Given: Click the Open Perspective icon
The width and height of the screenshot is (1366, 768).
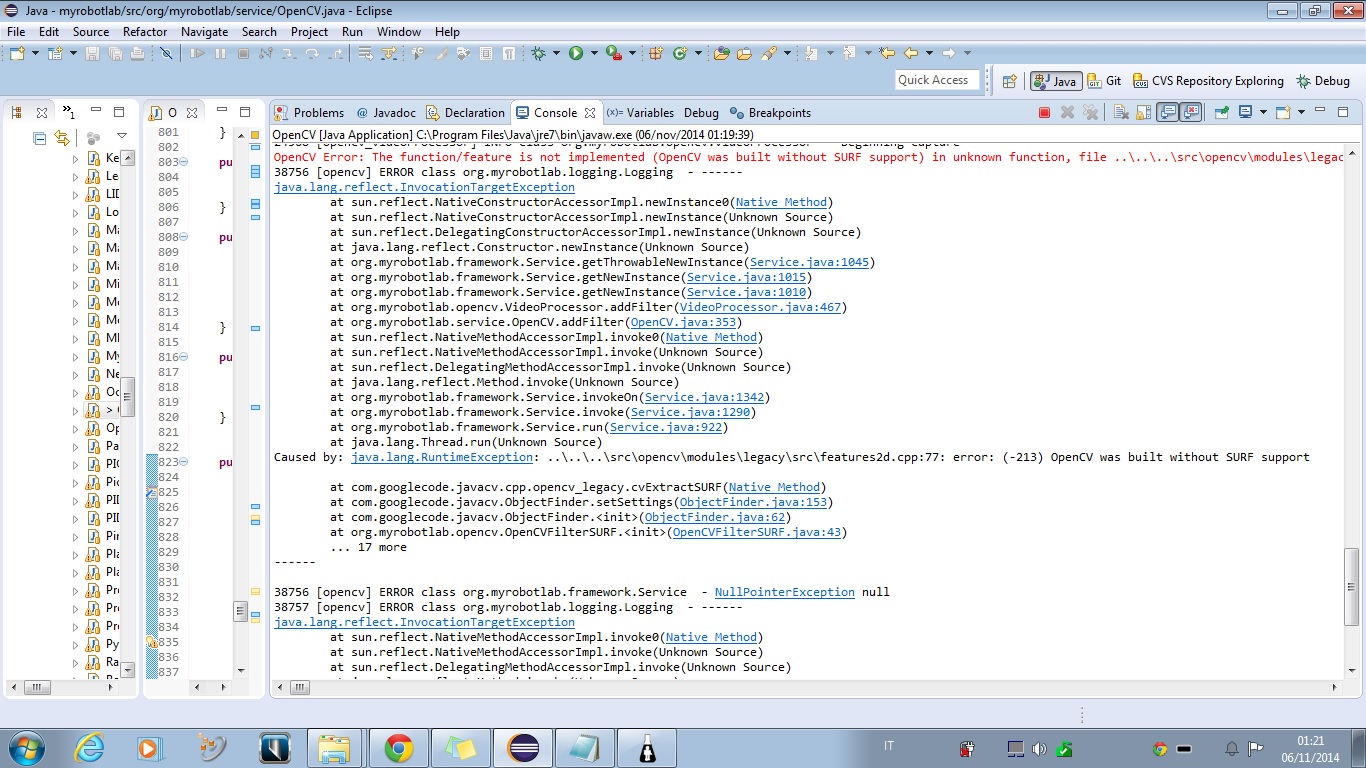Looking at the screenshot, I should click(x=1009, y=81).
